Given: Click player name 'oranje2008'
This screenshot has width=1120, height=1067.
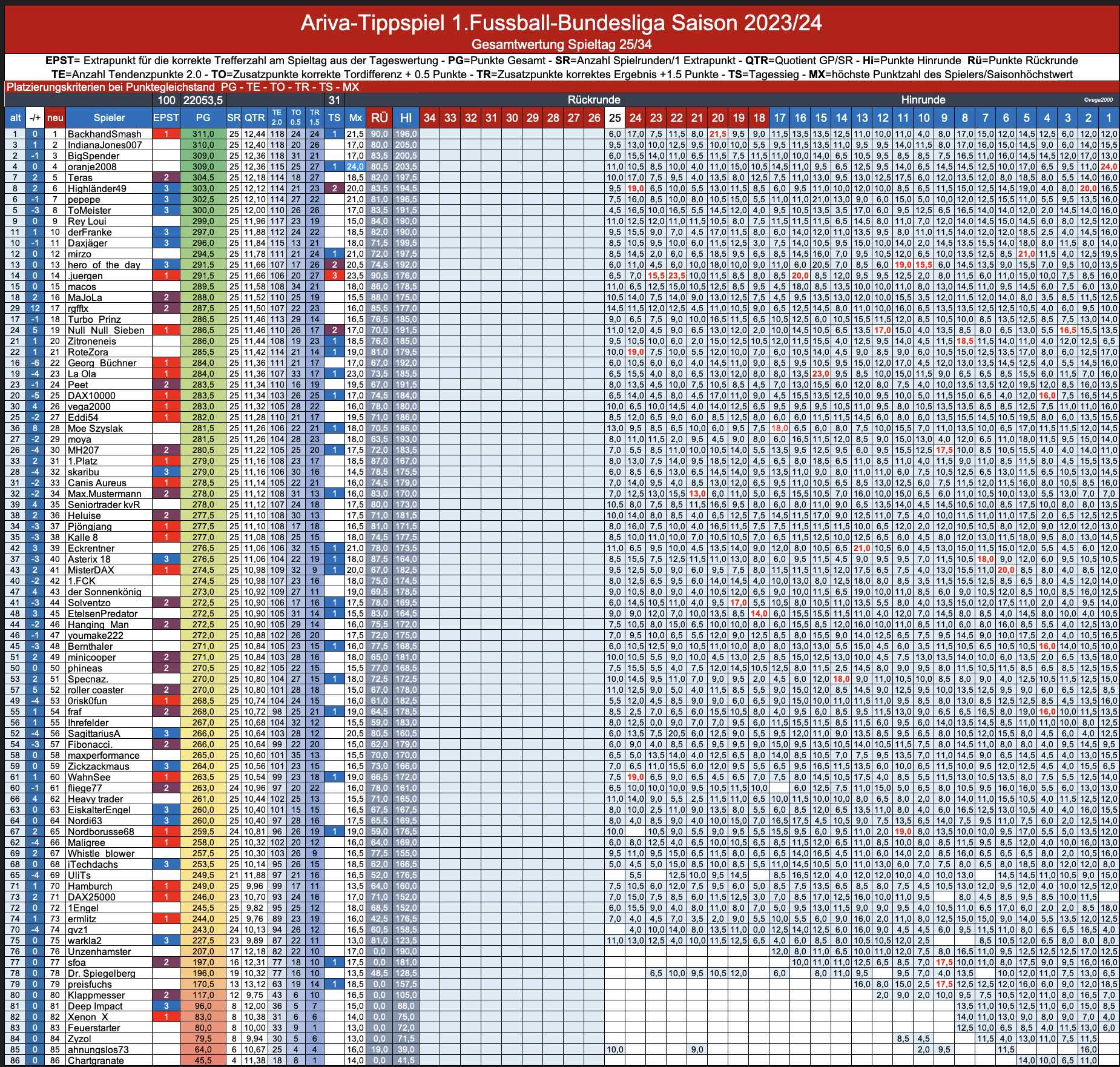Looking at the screenshot, I should click(92, 167).
